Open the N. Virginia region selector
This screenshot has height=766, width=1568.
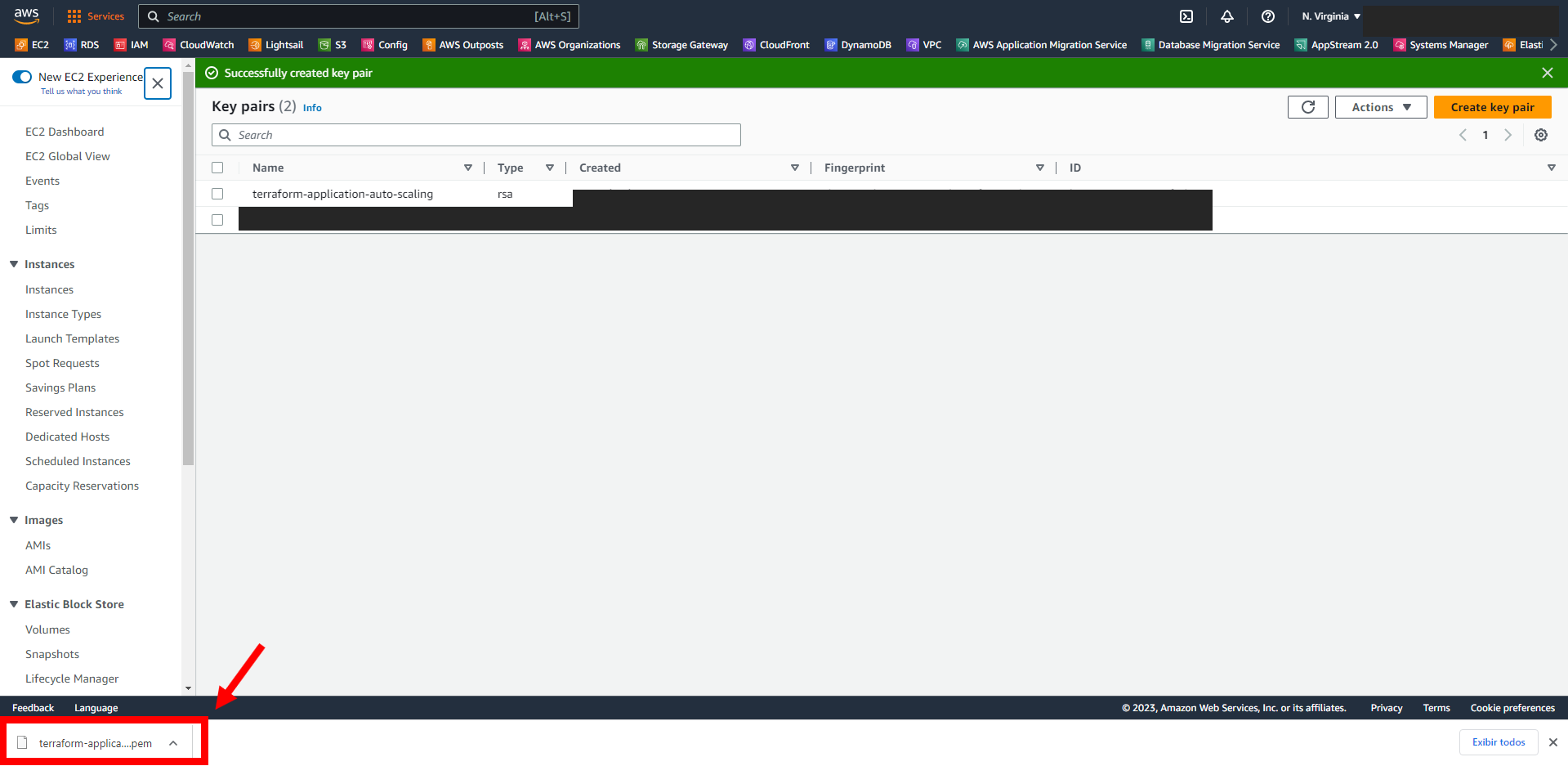click(x=1331, y=16)
